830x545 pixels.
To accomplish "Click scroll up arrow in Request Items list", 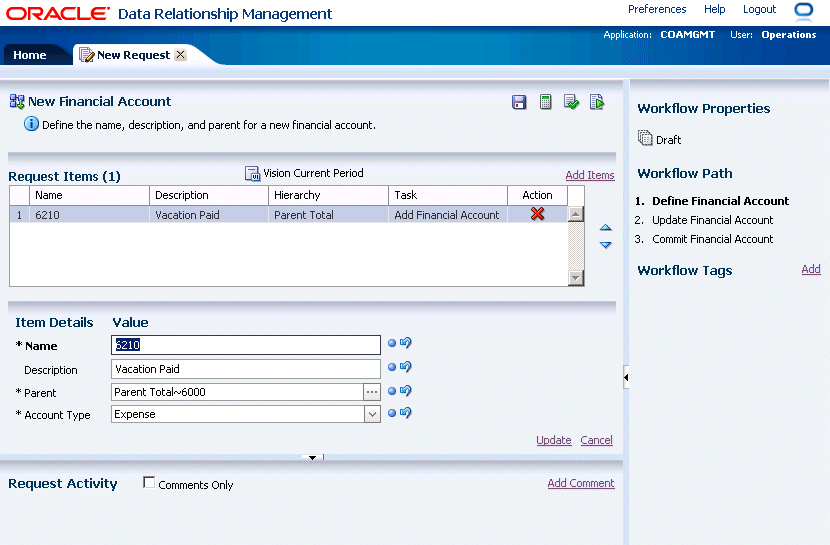I will tap(575, 214).
